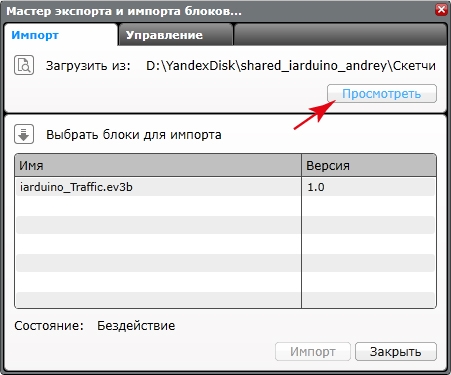Screen dimensions: 451x375
Task: Click the disabled Импорт button
Action: point(313,351)
